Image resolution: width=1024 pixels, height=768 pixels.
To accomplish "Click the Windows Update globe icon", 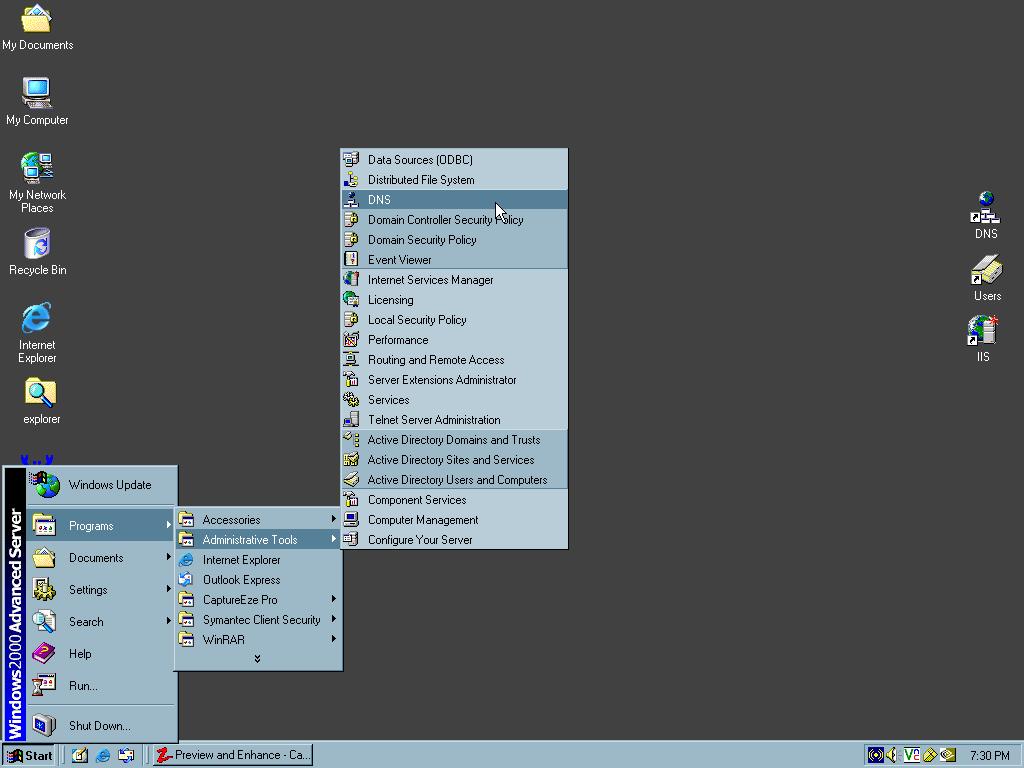I will pos(45,485).
